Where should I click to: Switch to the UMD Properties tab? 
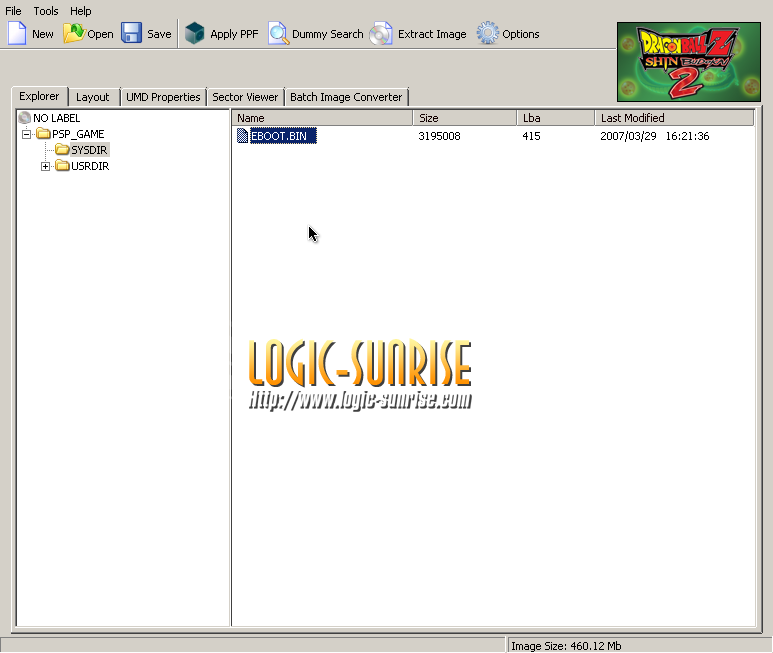pos(163,97)
